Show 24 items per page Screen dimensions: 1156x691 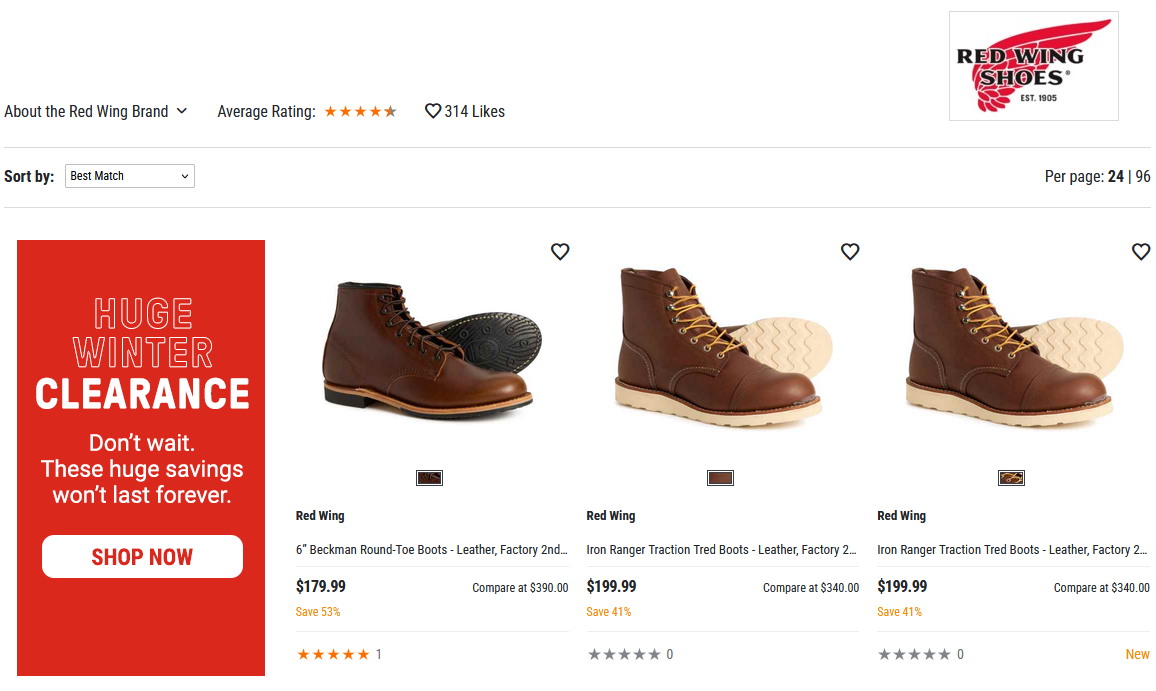pos(1115,176)
